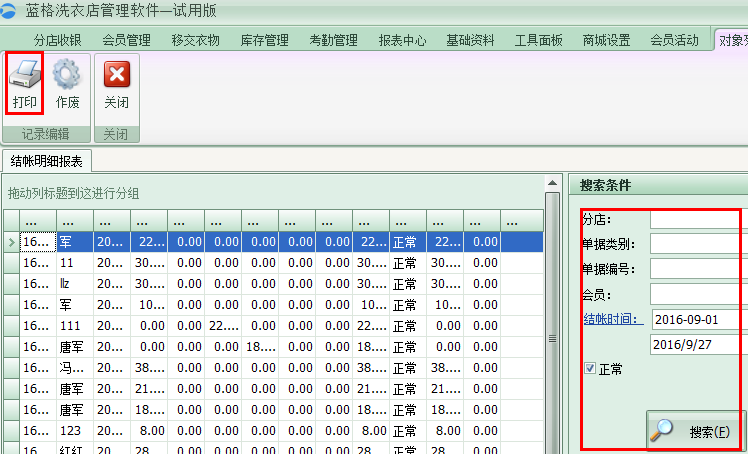Click the 结帐时间 link
Viewport: 748px width, 454px height.
pyautogui.click(x=613, y=319)
